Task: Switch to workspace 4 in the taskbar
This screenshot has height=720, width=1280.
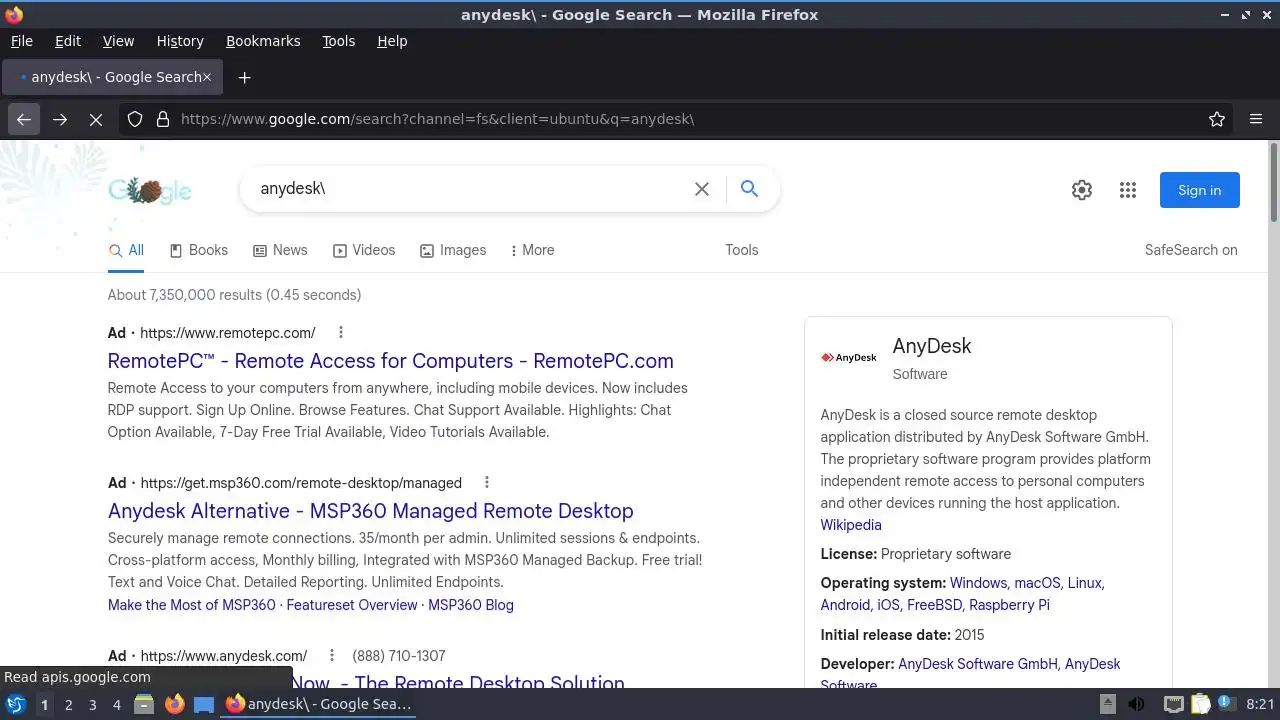Action: tap(116, 705)
